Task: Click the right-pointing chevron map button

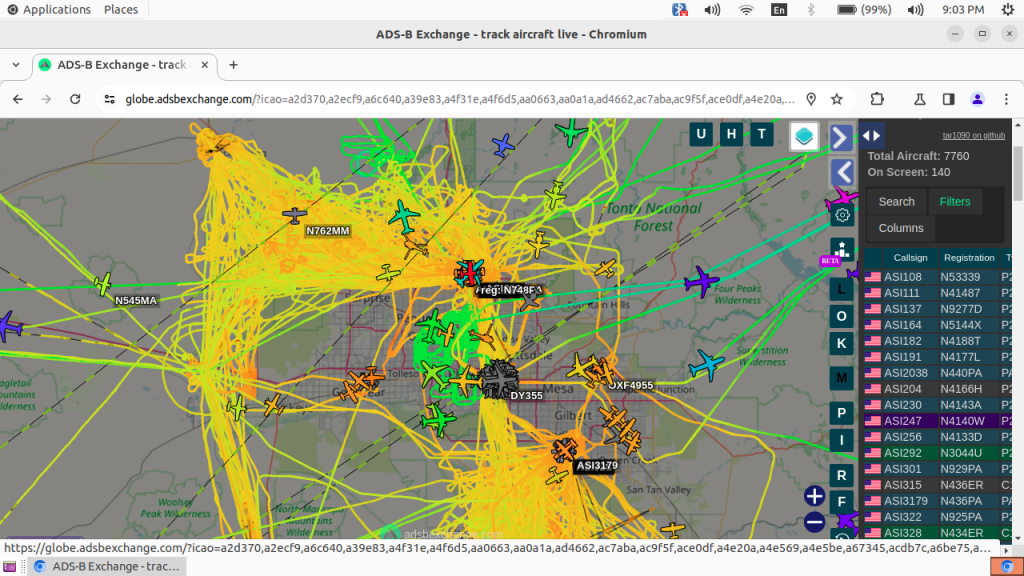Action: [841, 137]
